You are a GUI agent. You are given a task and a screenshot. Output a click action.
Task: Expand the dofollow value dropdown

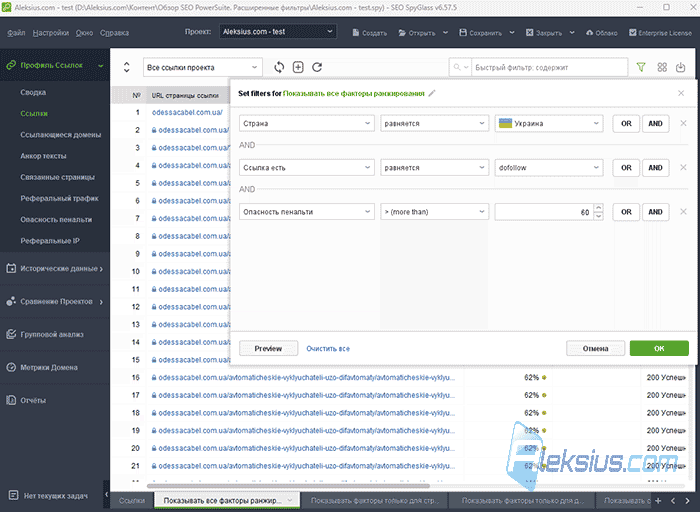point(549,168)
